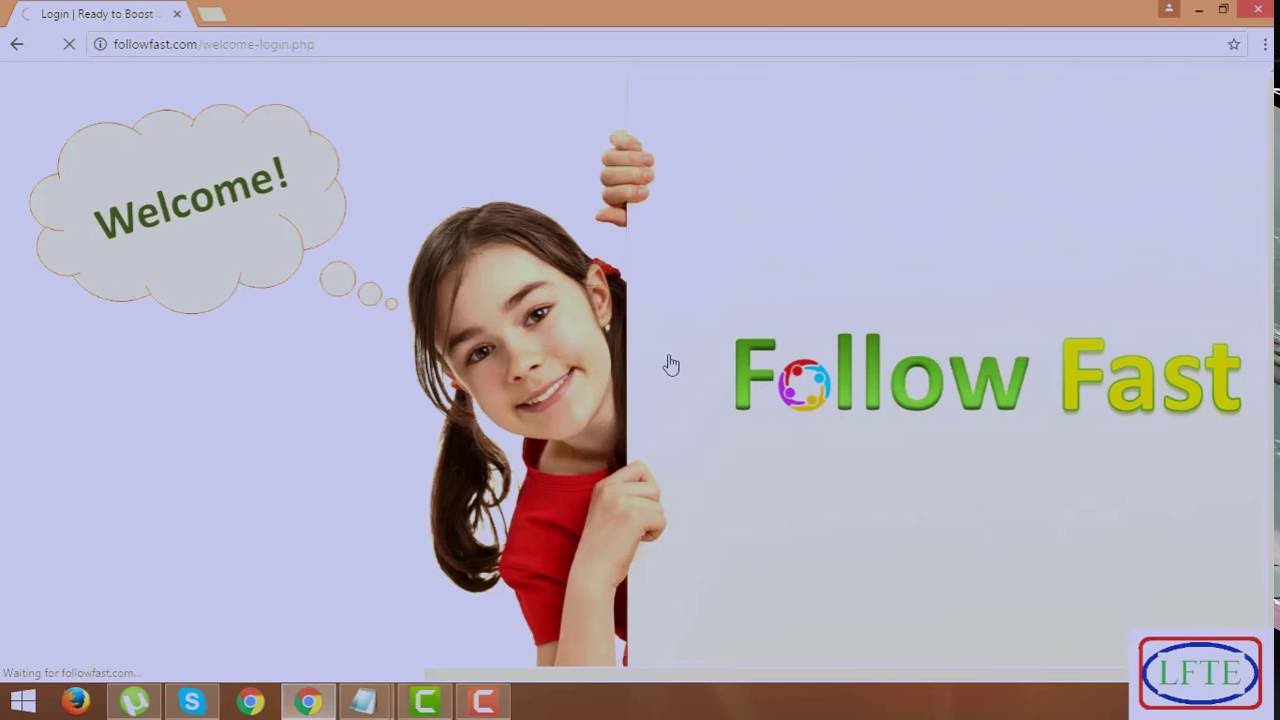Open the notepad-style app in the taskbar

pos(363,701)
